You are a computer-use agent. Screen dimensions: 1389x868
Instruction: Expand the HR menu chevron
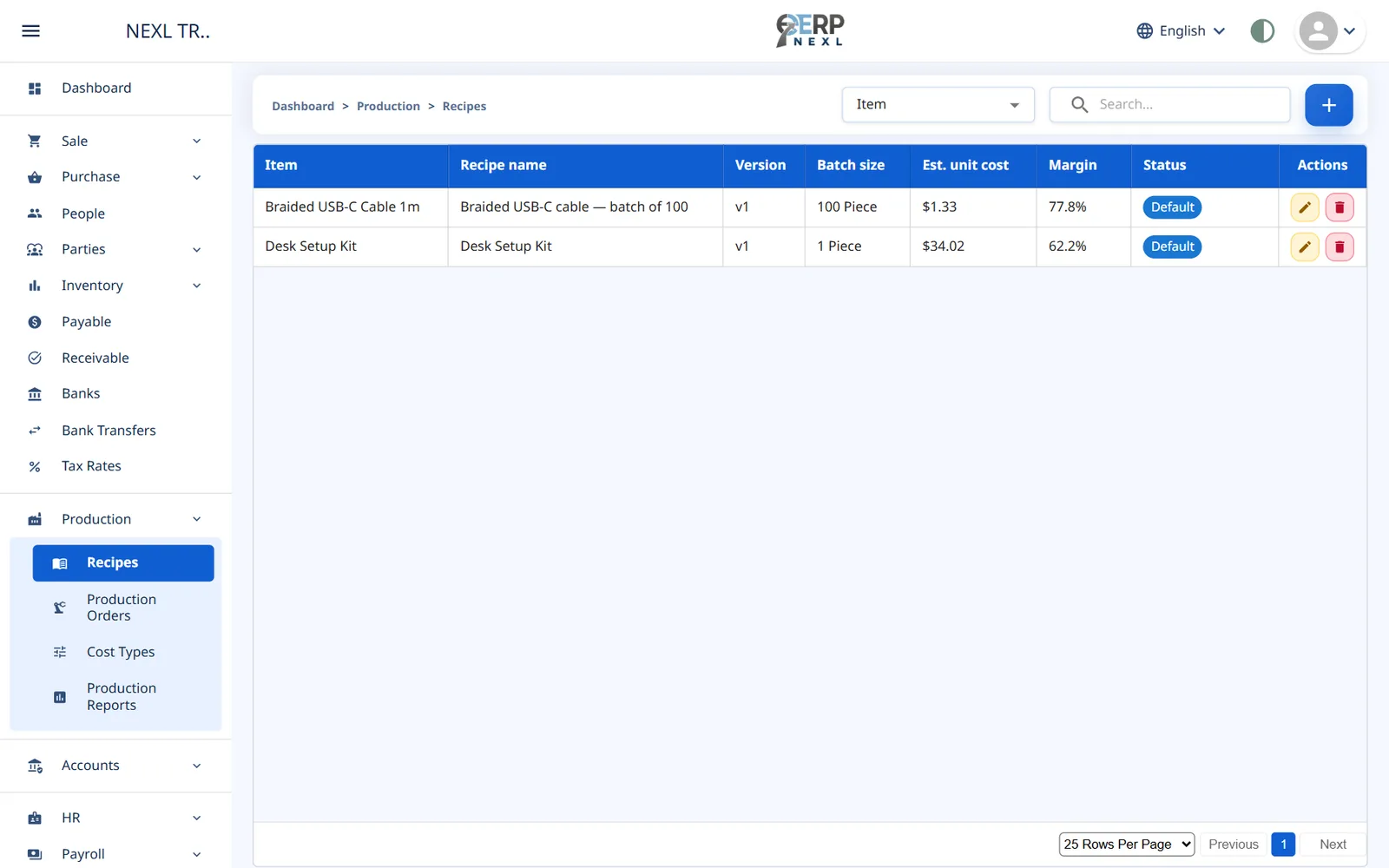click(197, 818)
